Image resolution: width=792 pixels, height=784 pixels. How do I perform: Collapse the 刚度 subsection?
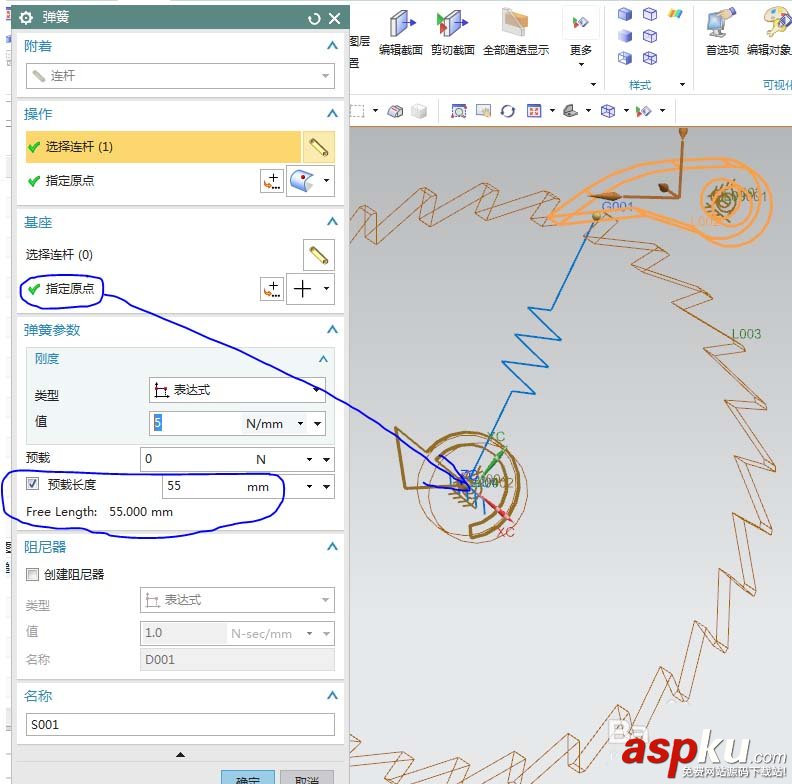click(323, 359)
